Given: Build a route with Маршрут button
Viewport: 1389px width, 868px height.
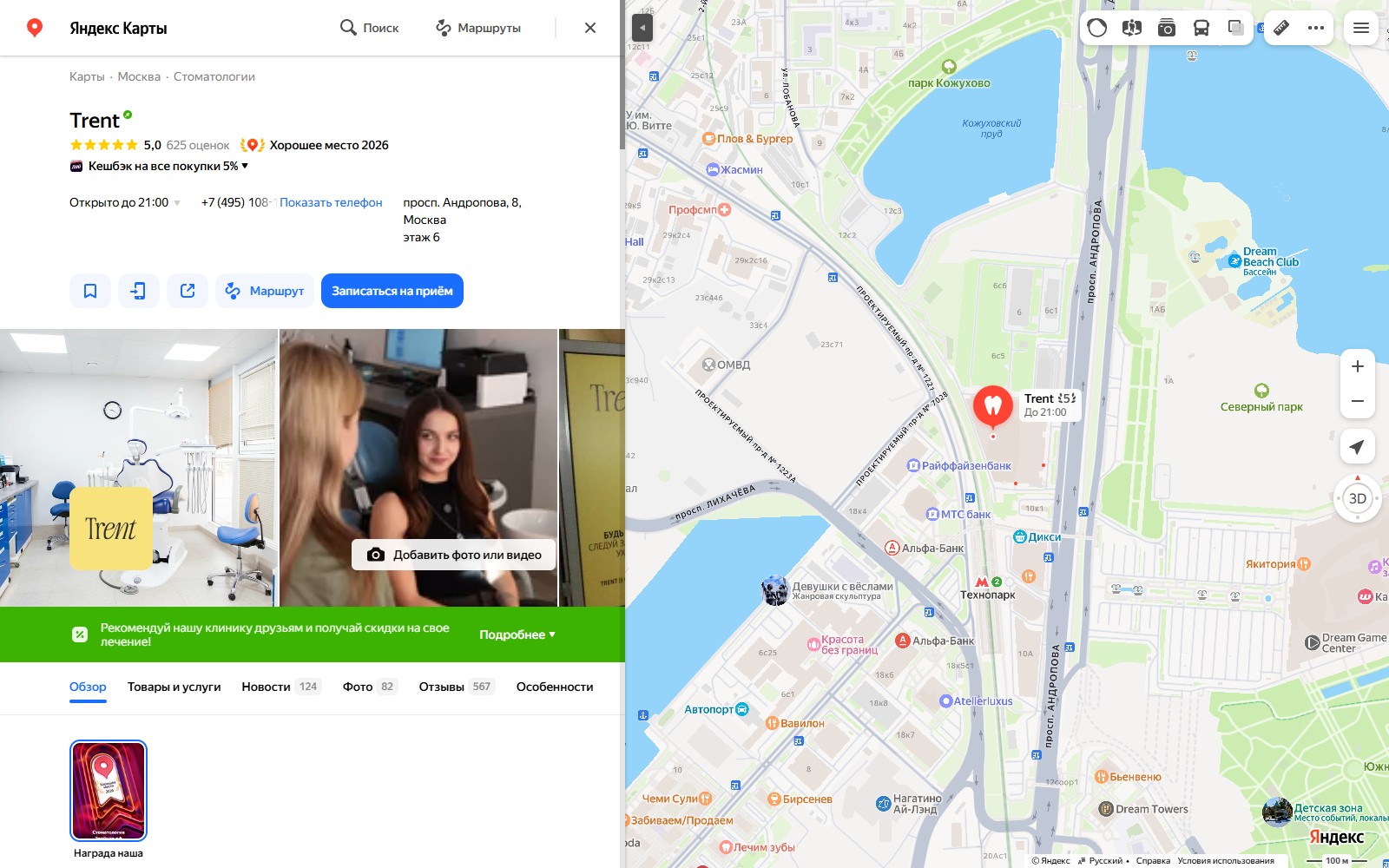Looking at the screenshot, I should (x=265, y=291).
